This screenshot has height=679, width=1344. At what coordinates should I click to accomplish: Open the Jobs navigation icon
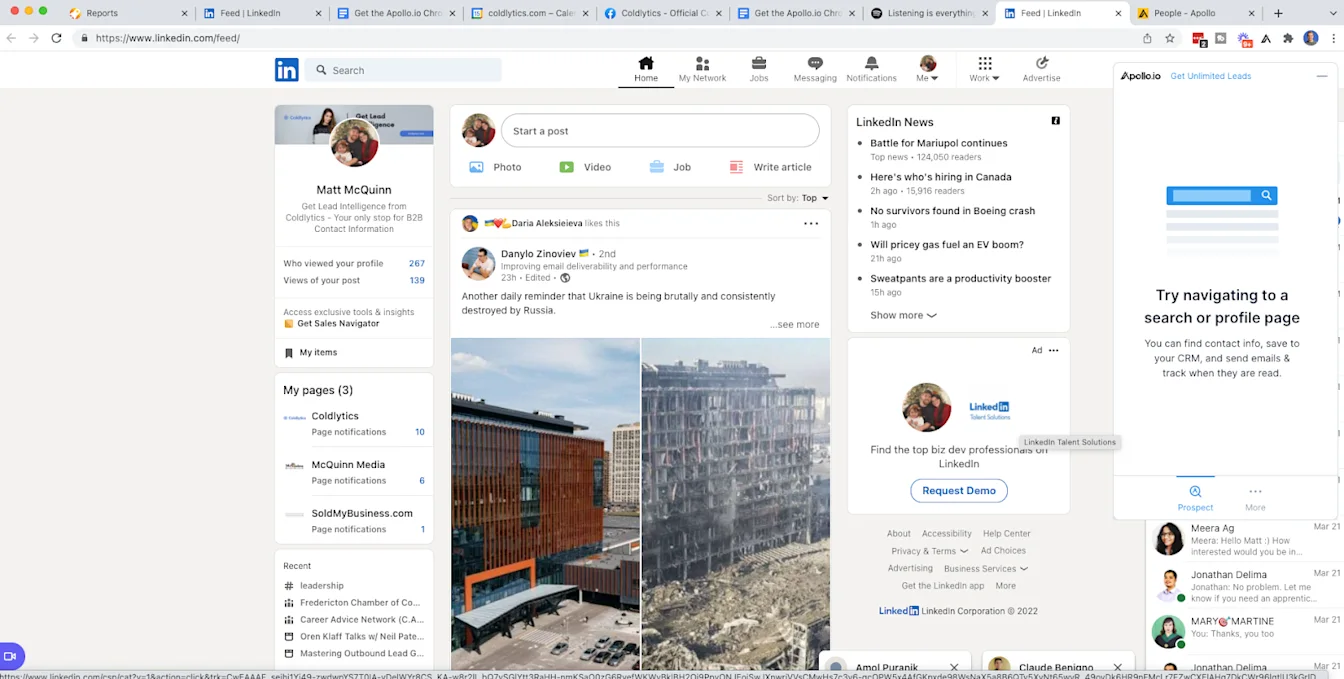click(x=759, y=70)
